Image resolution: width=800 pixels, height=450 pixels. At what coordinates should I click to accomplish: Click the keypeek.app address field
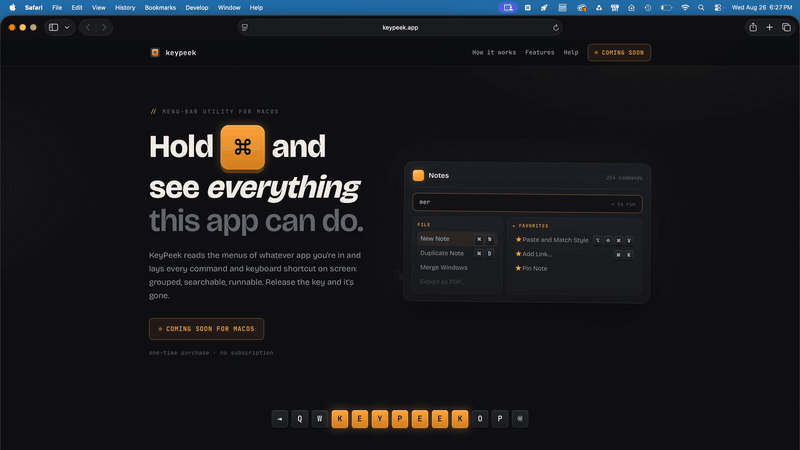point(400,28)
